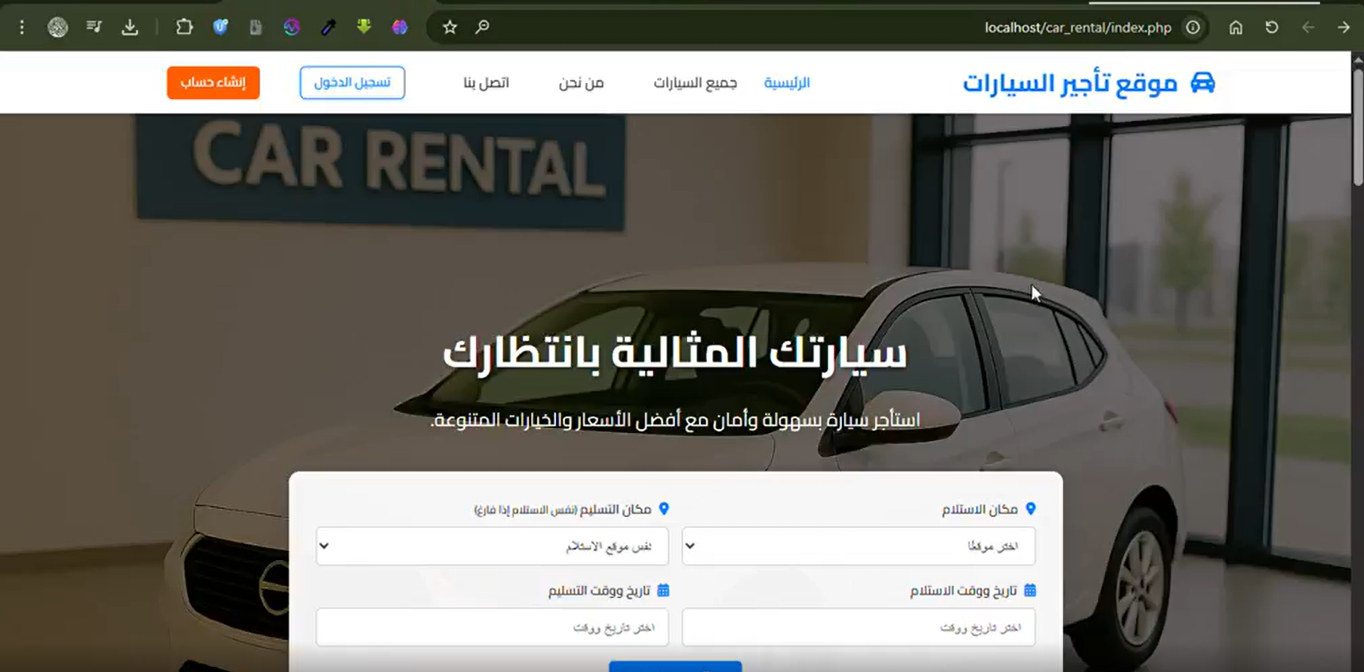The image size is (1364, 672).
Task: Click the map pin icon beside مكان التسليم
Action: 663,509
